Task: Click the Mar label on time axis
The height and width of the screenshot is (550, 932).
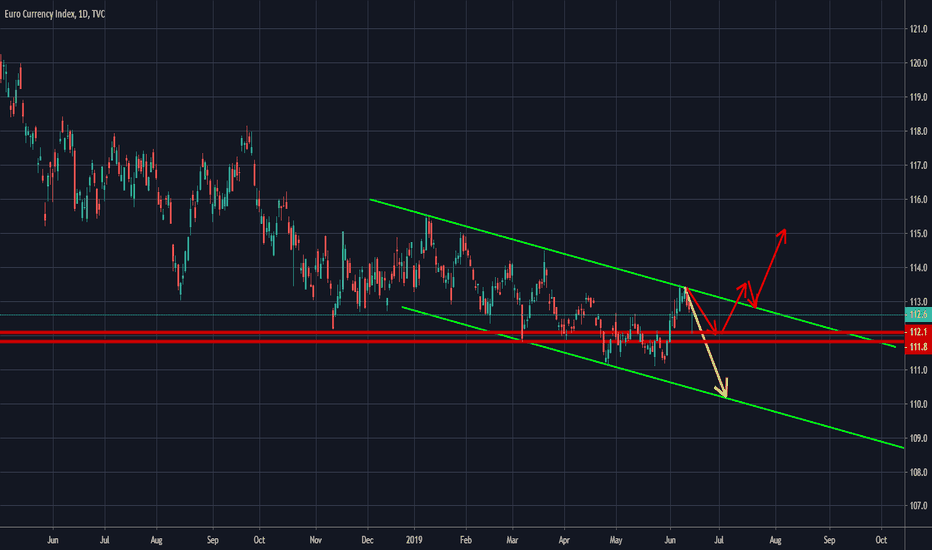Action: click(x=512, y=540)
